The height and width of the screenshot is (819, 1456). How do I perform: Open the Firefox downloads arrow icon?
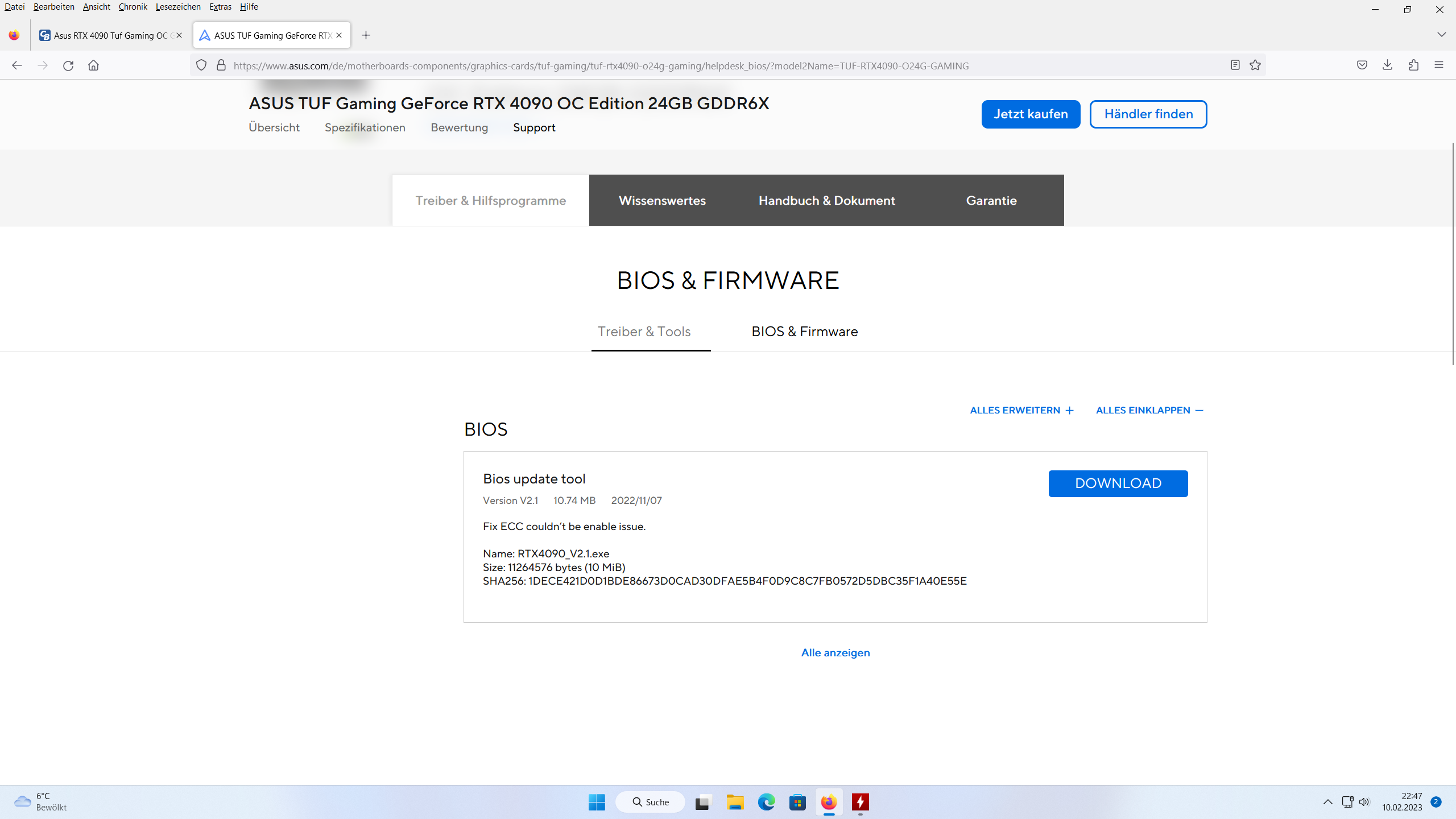click(x=1387, y=65)
